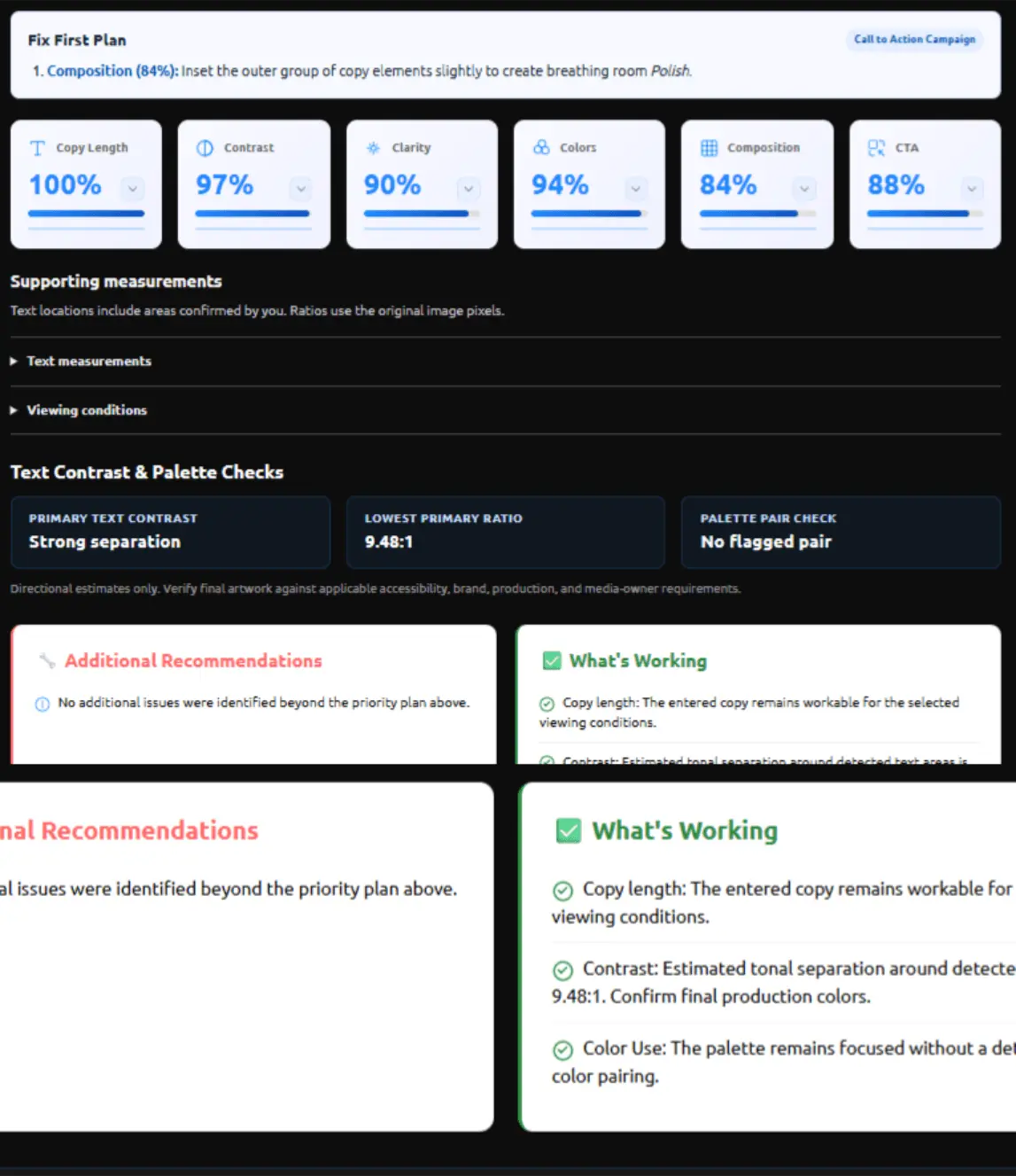Click the Contrast 97% progress bar
This screenshot has width=1016, height=1176.
(x=253, y=214)
